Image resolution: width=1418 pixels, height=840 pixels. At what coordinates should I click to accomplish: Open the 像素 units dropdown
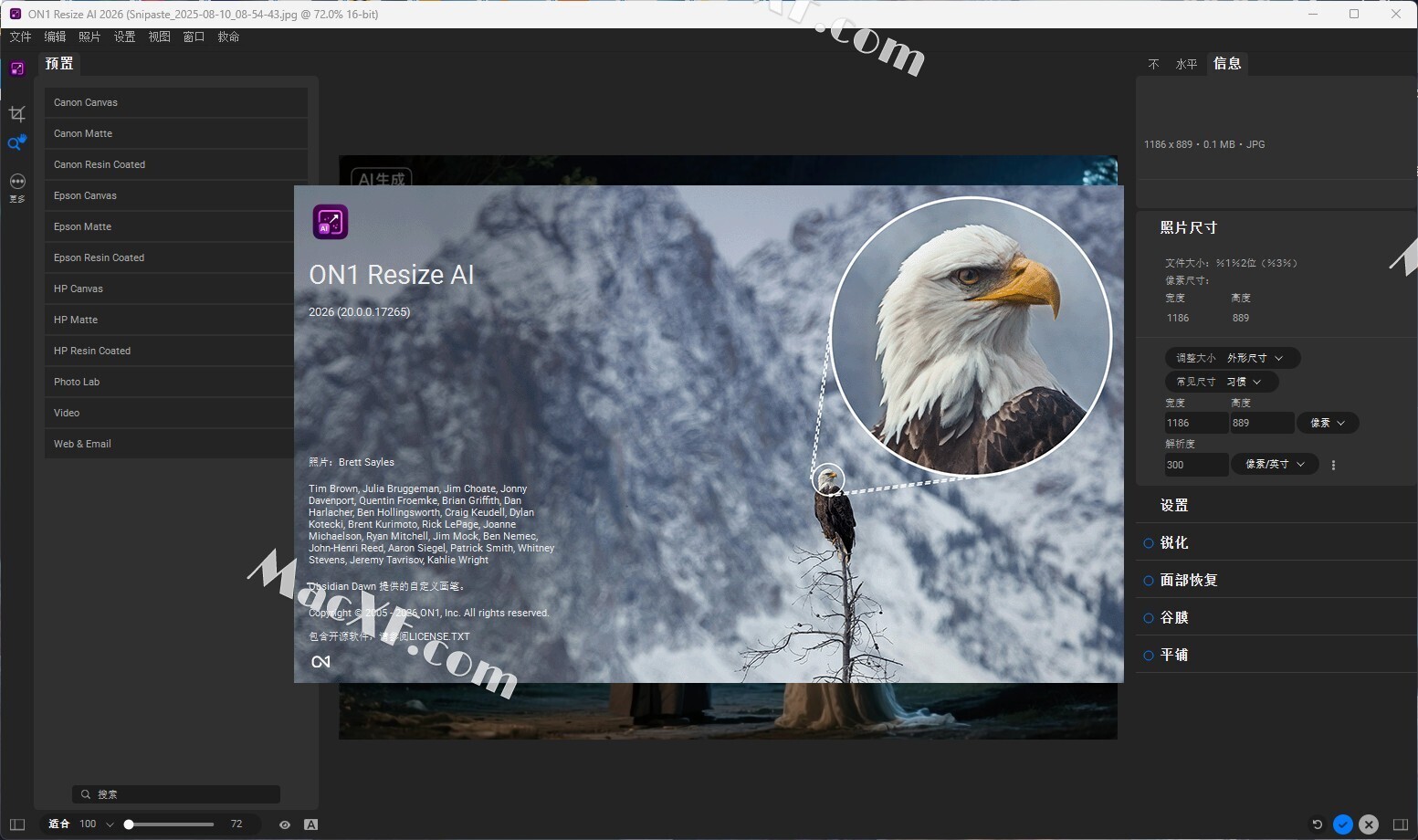click(1328, 423)
